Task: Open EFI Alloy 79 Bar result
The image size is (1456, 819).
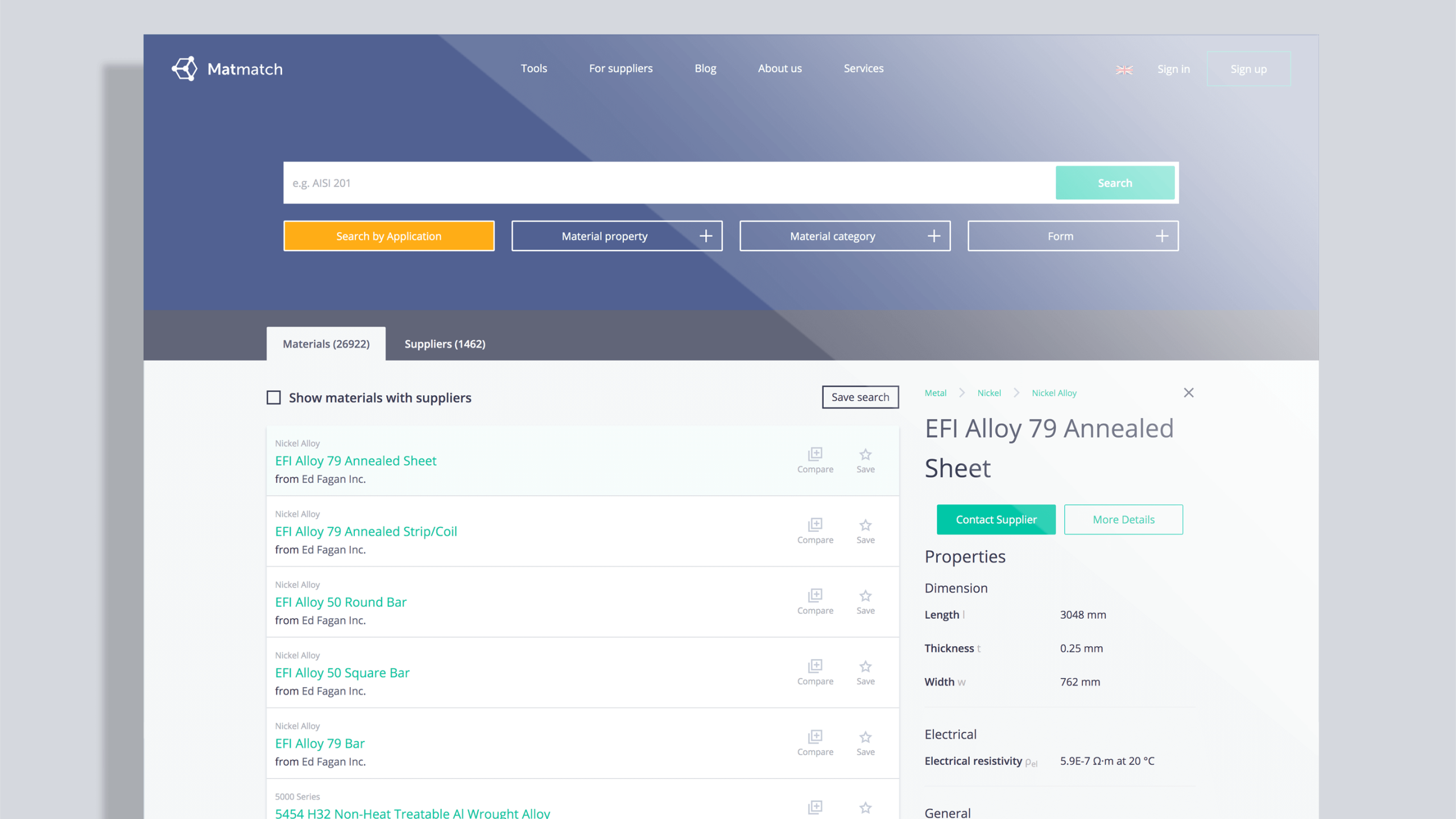Action: point(320,743)
